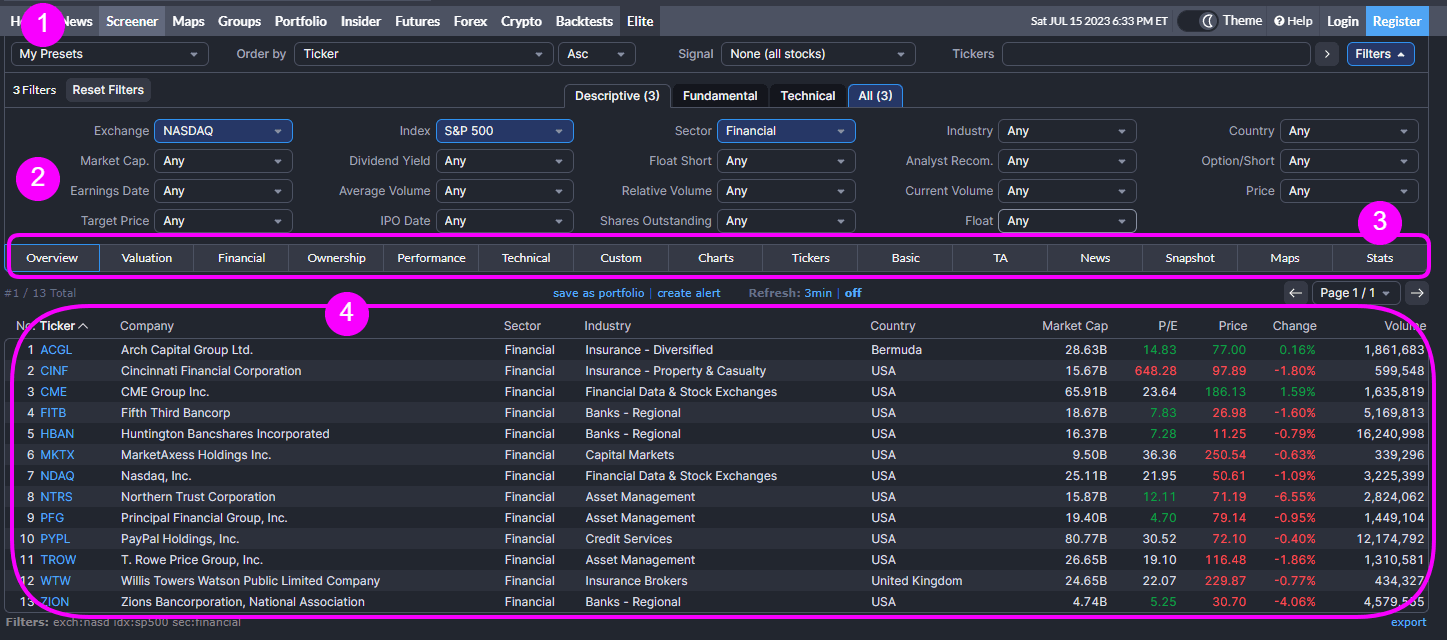The image size is (1447, 640).
Task: Switch to the Performance view tab
Action: 431,258
